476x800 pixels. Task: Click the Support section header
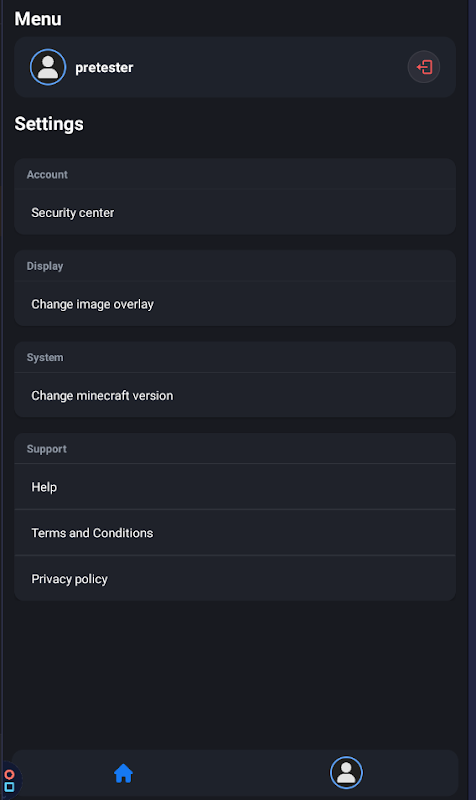tap(46, 449)
